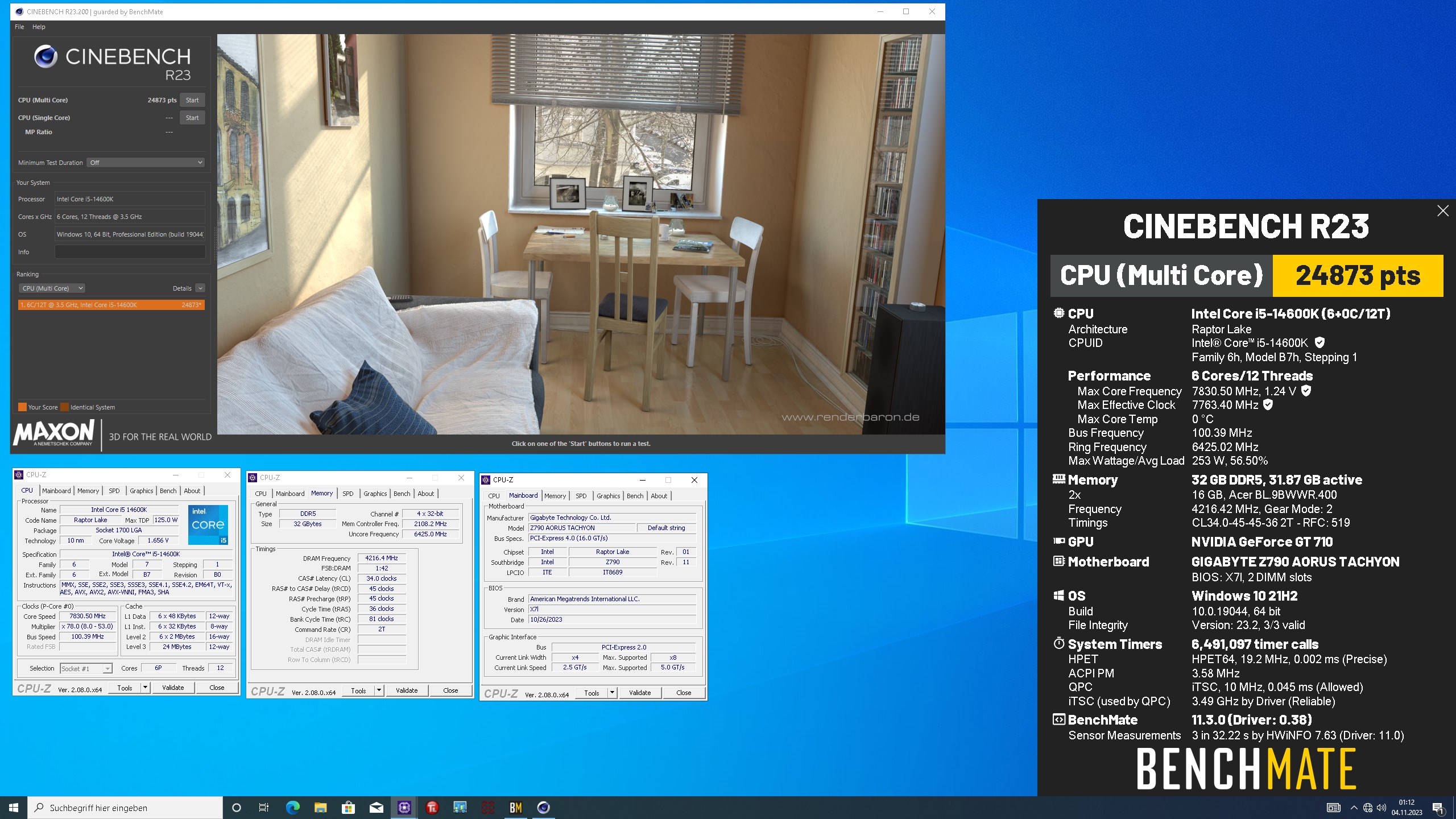Screen dimensions: 1456x819
Task: Click Validate in CPU-Z Memory window
Action: pyautogui.click(x=407, y=690)
